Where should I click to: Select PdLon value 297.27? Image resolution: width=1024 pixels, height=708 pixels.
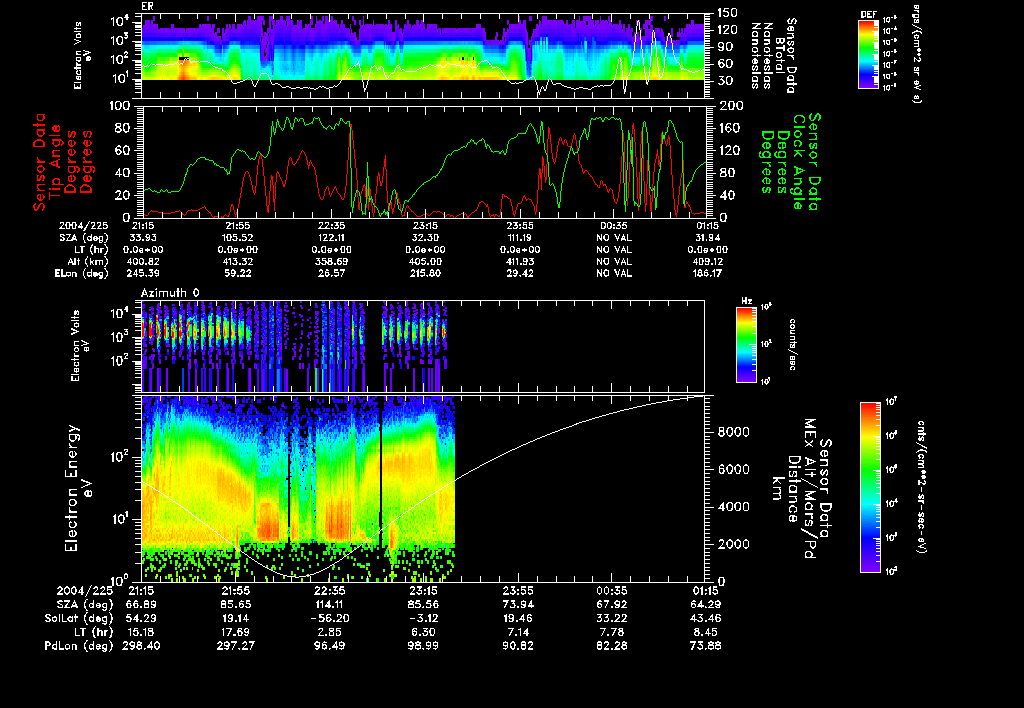pyautogui.click(x=236, y=646)
